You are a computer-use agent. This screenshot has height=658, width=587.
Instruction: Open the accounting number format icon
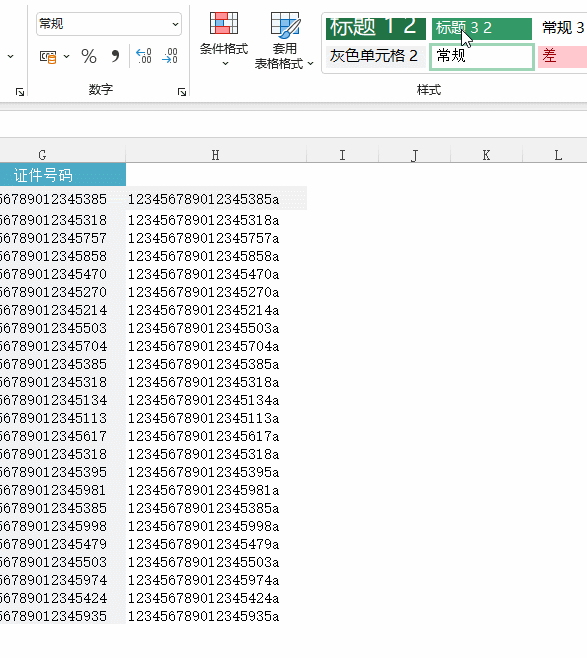click(x=48, y=57)
